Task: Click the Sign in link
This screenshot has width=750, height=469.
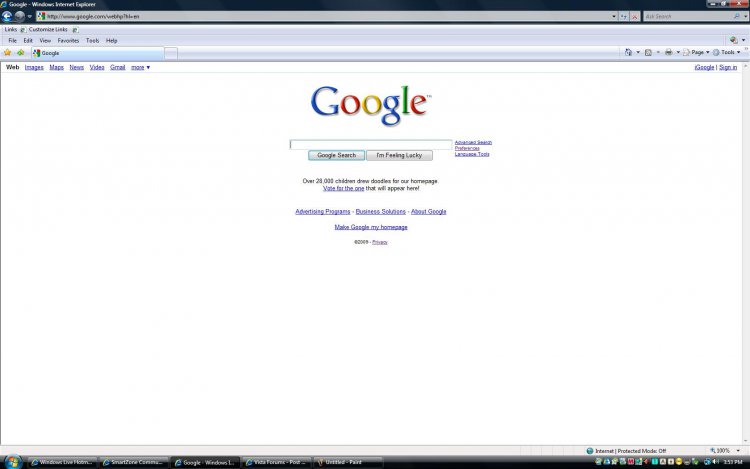Action: pos(728,67)
